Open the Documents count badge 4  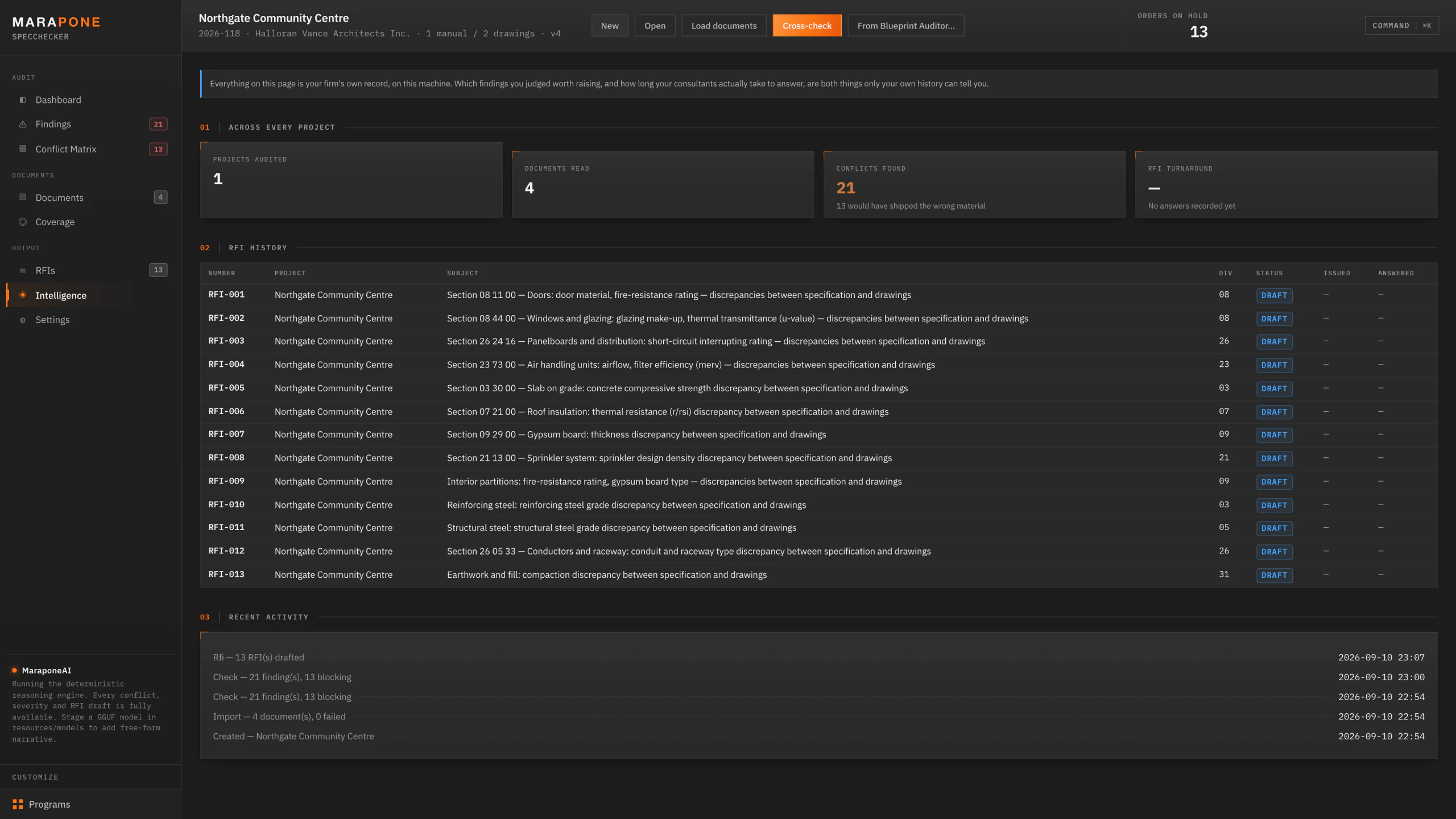point(160,197)
